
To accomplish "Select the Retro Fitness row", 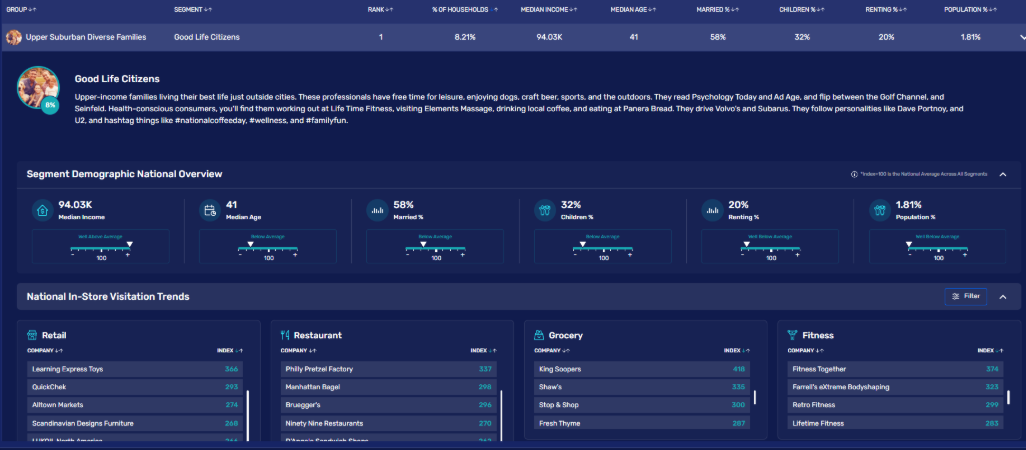I will coord(895,405).
